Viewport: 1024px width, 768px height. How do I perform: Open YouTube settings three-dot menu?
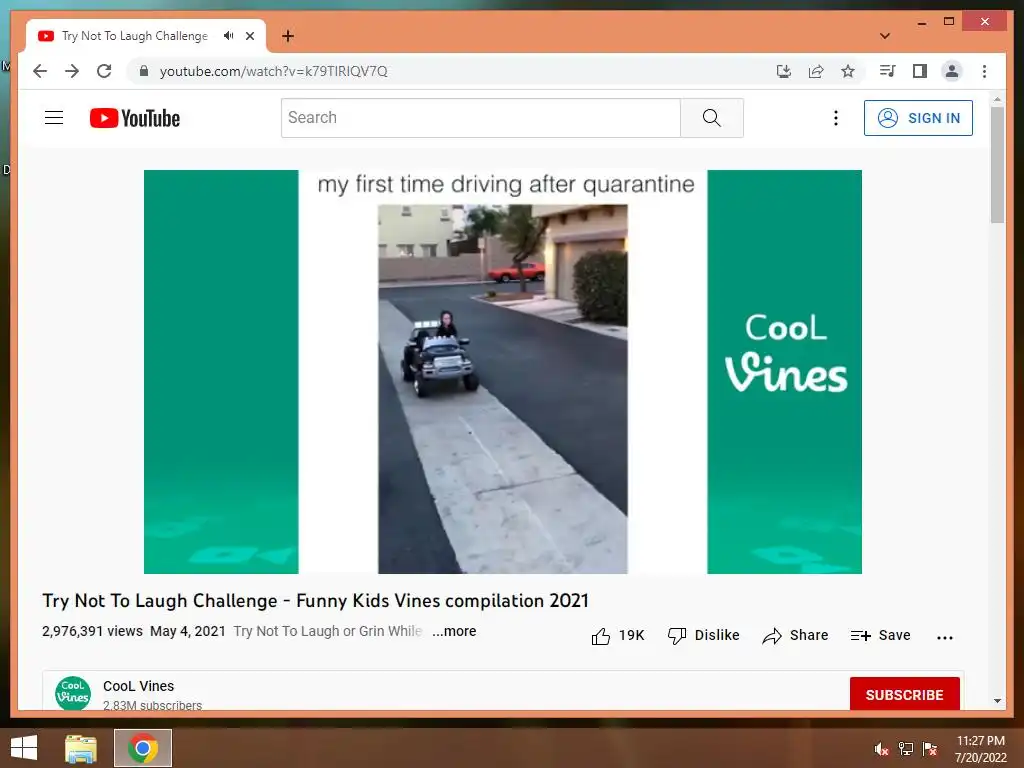(x=835, y=118)
